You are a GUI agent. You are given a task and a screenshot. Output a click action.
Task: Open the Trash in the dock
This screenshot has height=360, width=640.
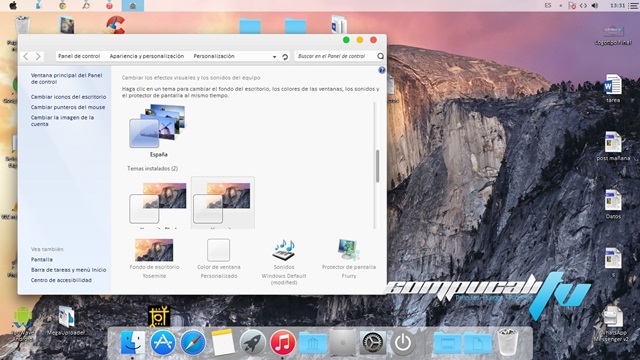(x=508, y=342)
